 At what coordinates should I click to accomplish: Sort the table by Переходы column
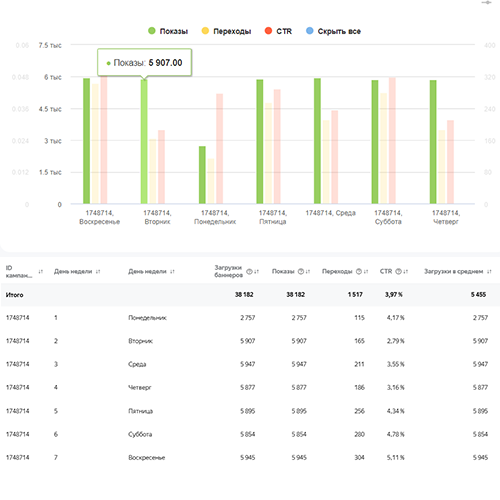366,272
